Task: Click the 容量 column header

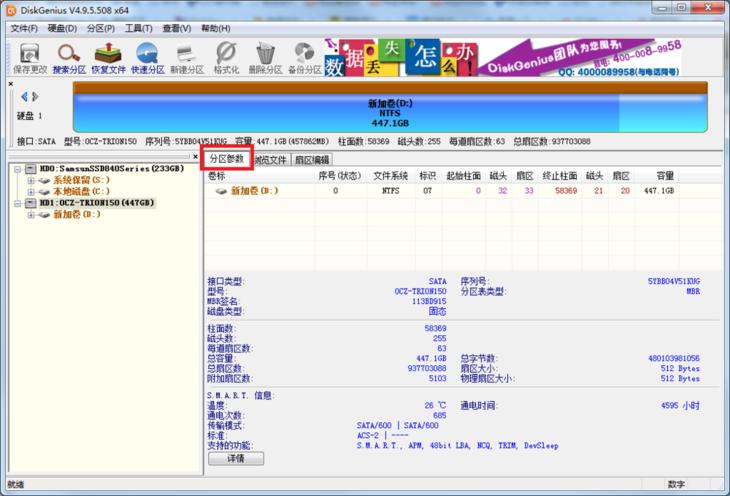Action: 657,176
